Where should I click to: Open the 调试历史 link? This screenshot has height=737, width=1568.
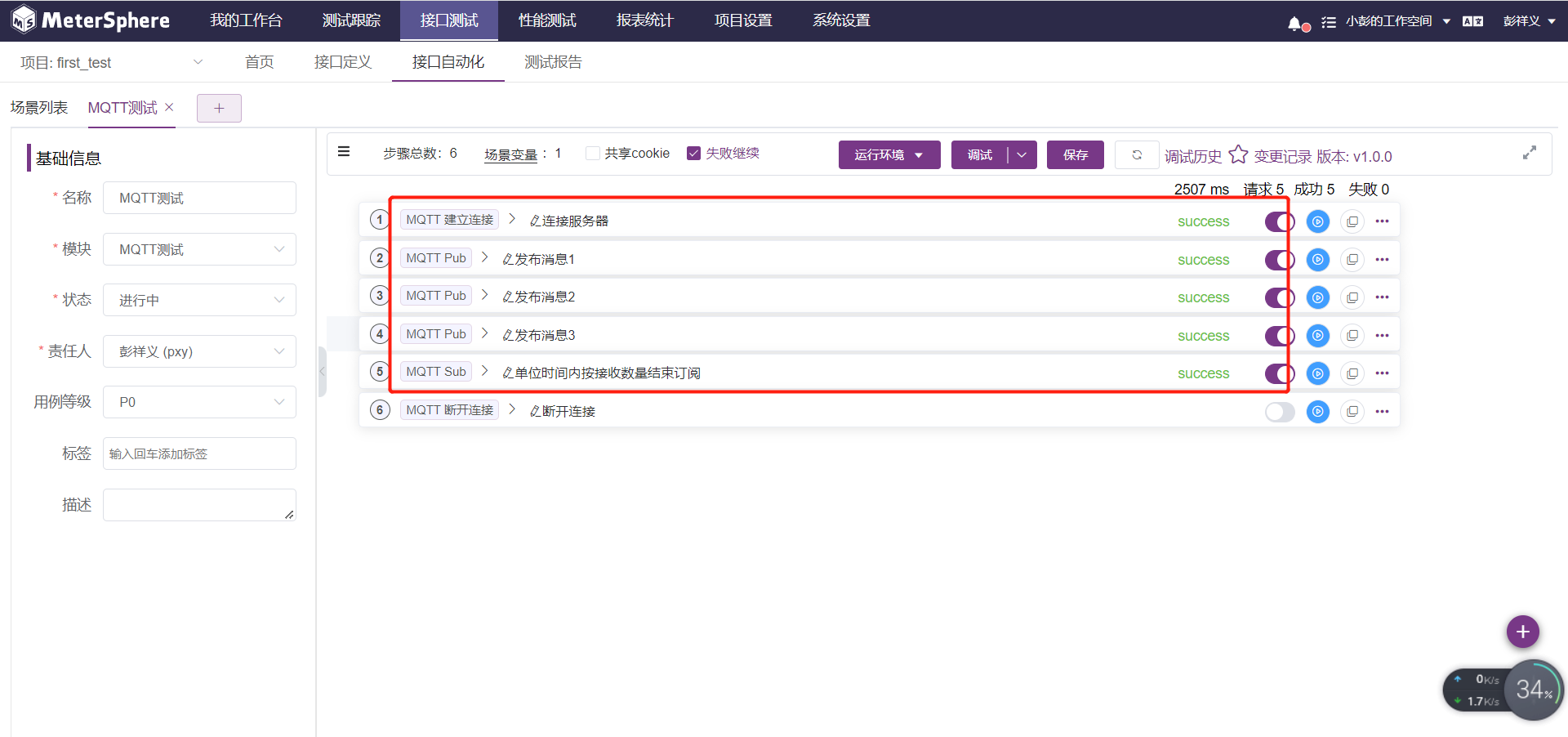tap(1193, 156)
